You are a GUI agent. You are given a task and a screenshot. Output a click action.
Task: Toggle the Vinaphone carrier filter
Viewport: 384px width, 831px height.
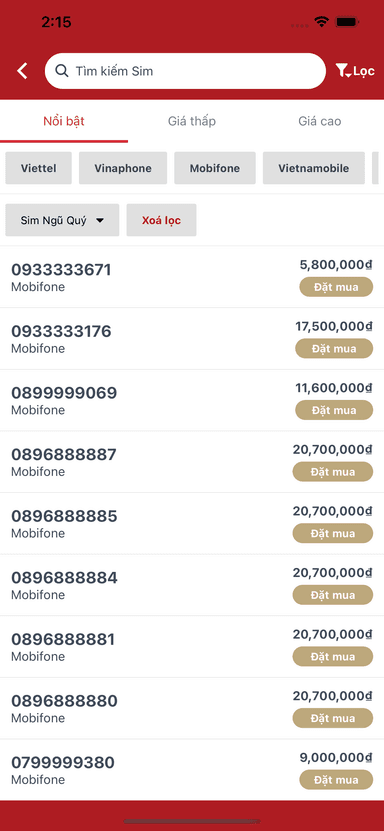click(x=123, y=169)
